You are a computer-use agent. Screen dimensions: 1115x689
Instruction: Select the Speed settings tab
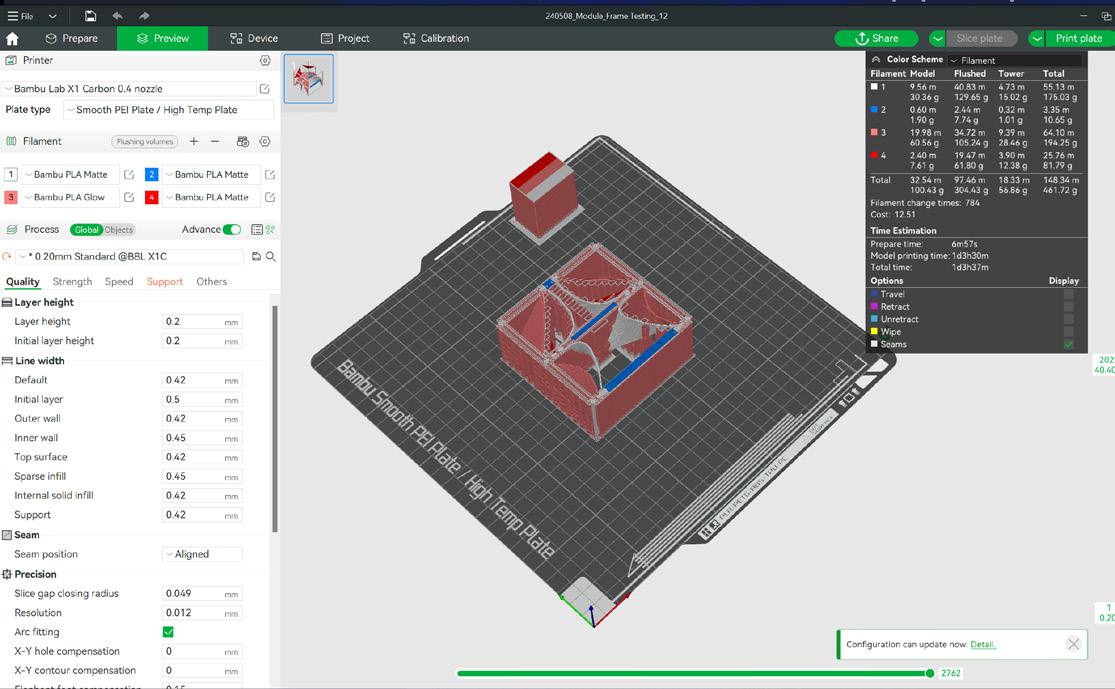(x=119, y=282)
